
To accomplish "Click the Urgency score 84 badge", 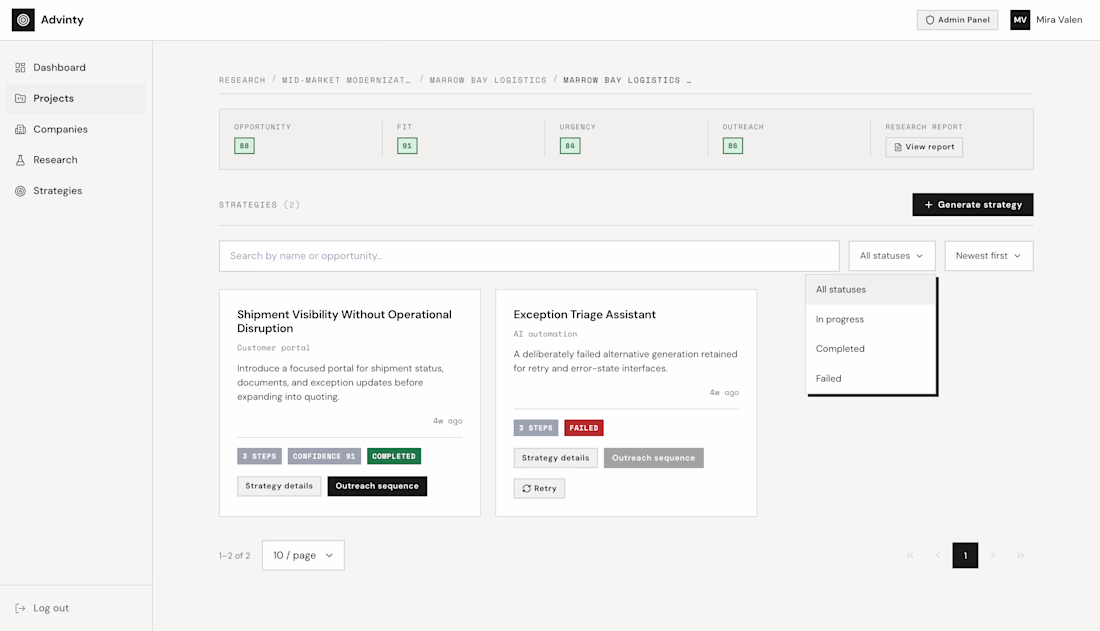I will coord(570,146).
